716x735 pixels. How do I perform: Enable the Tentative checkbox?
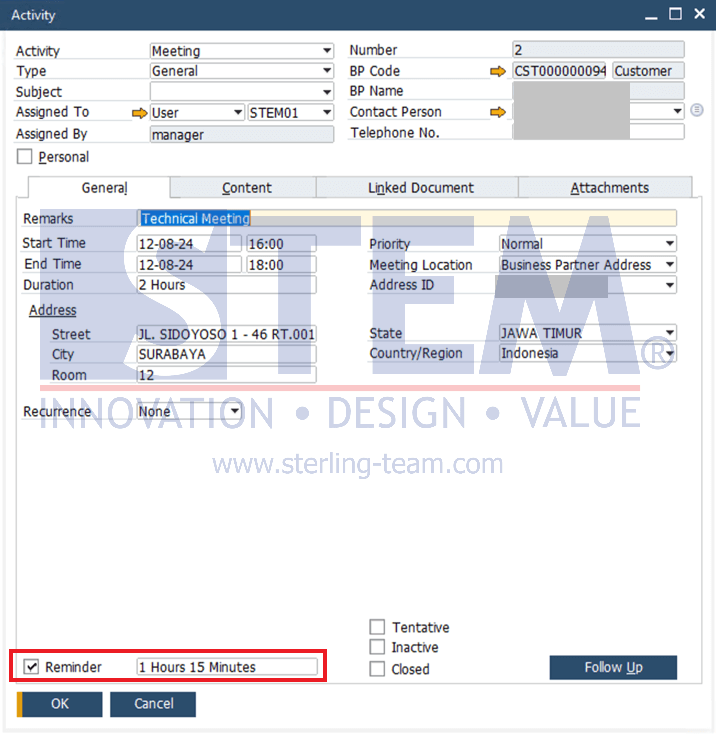[377, 627]
